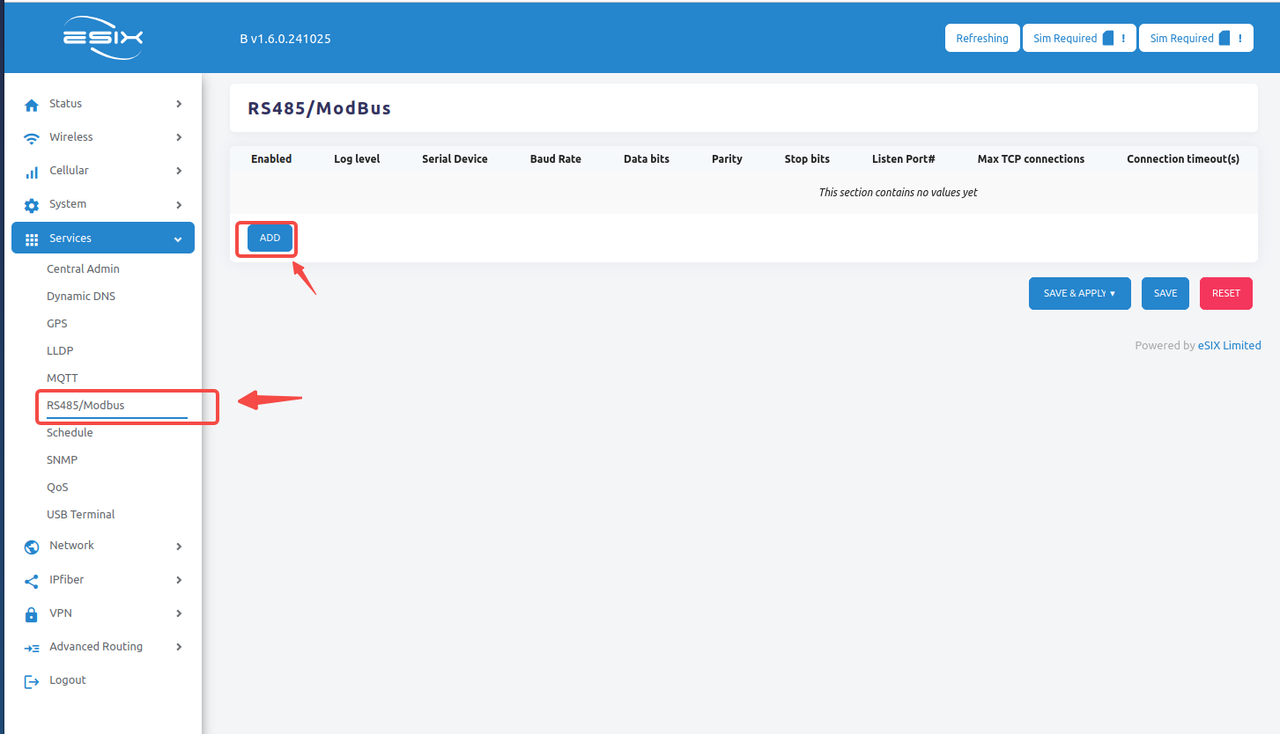Click the Logout exit icon
Screen dimensions: 1280x734
31,681
